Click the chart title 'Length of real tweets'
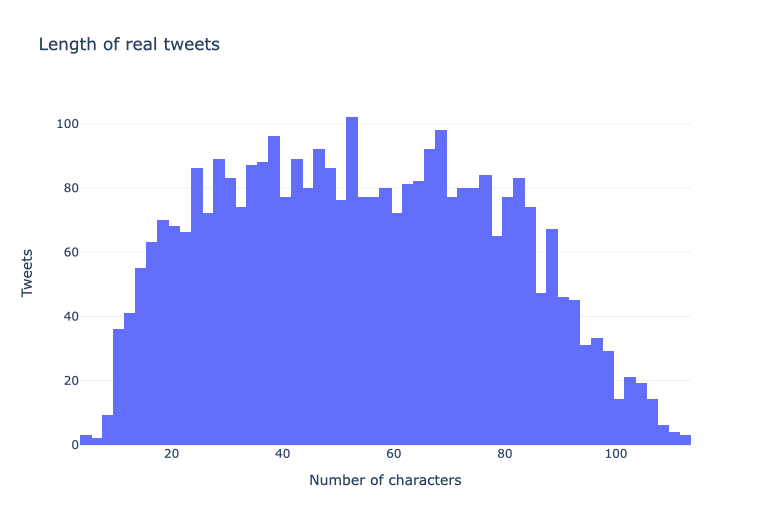Screen dimensions: 770x525 129,44
